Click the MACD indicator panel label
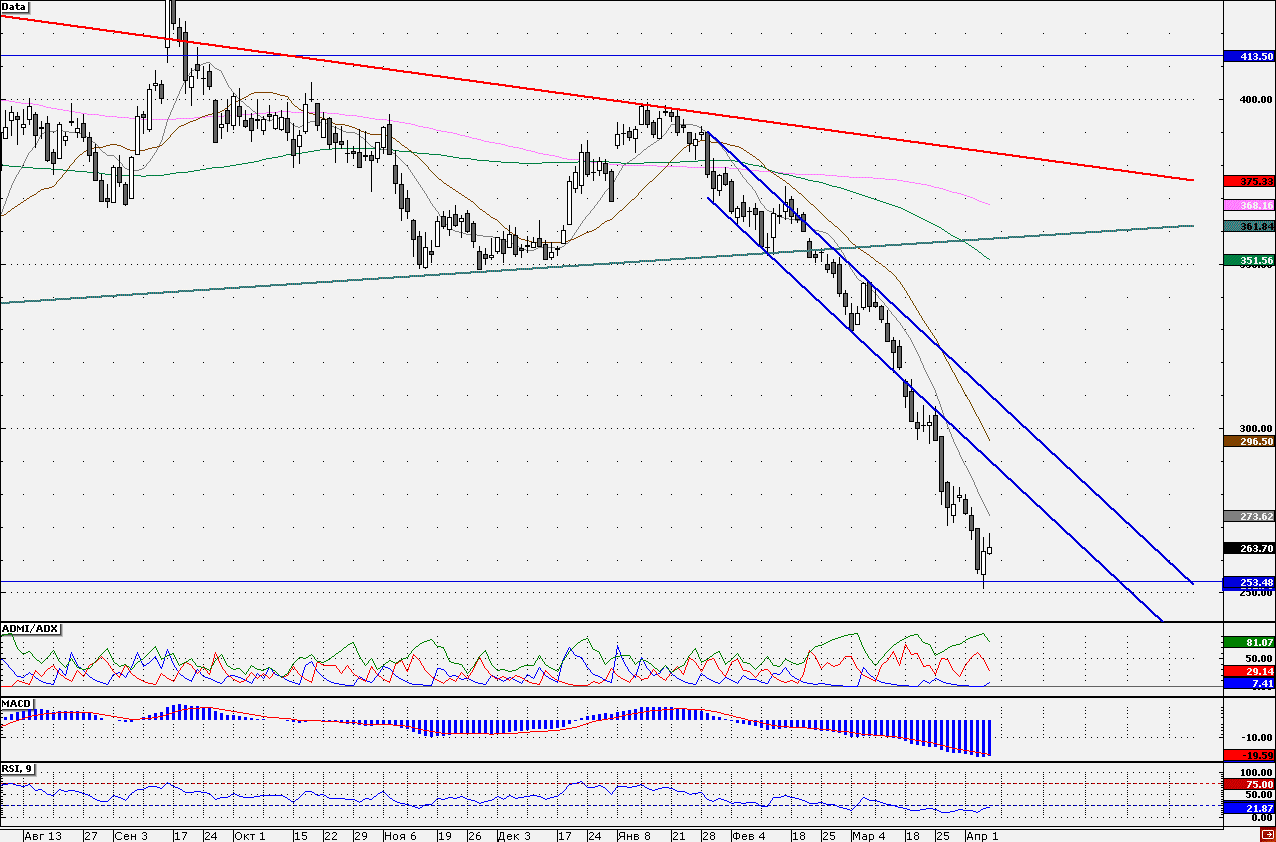 17,703
